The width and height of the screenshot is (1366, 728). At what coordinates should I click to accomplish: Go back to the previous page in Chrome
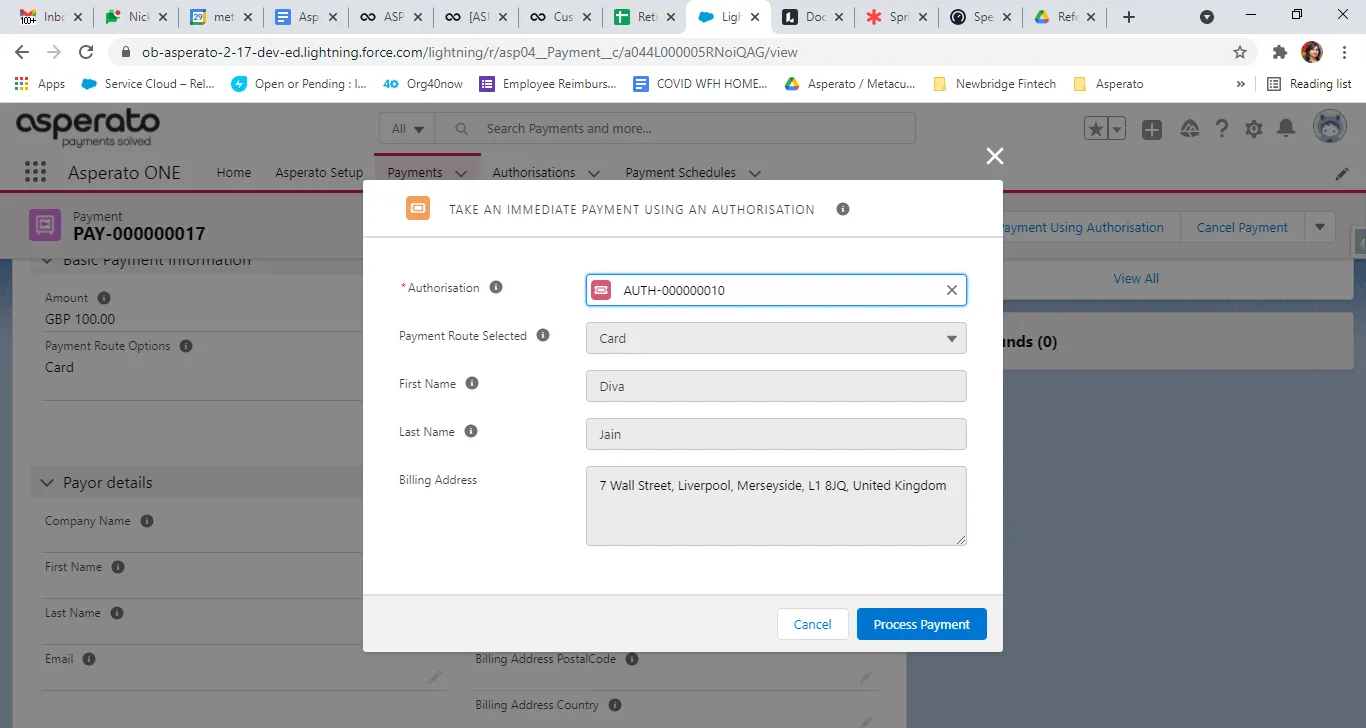point(22,52)
